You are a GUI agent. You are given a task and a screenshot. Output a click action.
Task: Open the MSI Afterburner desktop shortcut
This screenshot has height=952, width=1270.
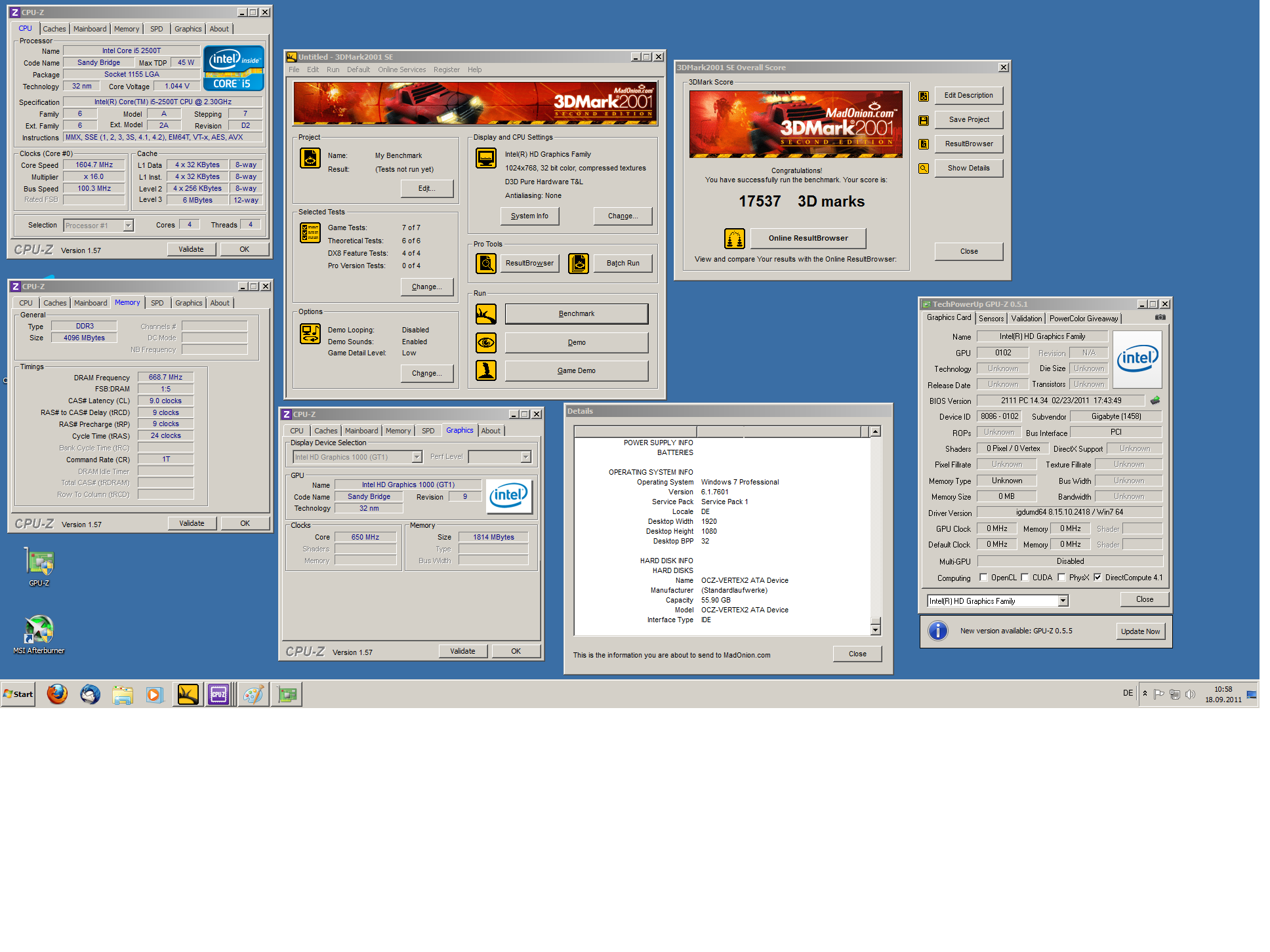coord(39,635)
